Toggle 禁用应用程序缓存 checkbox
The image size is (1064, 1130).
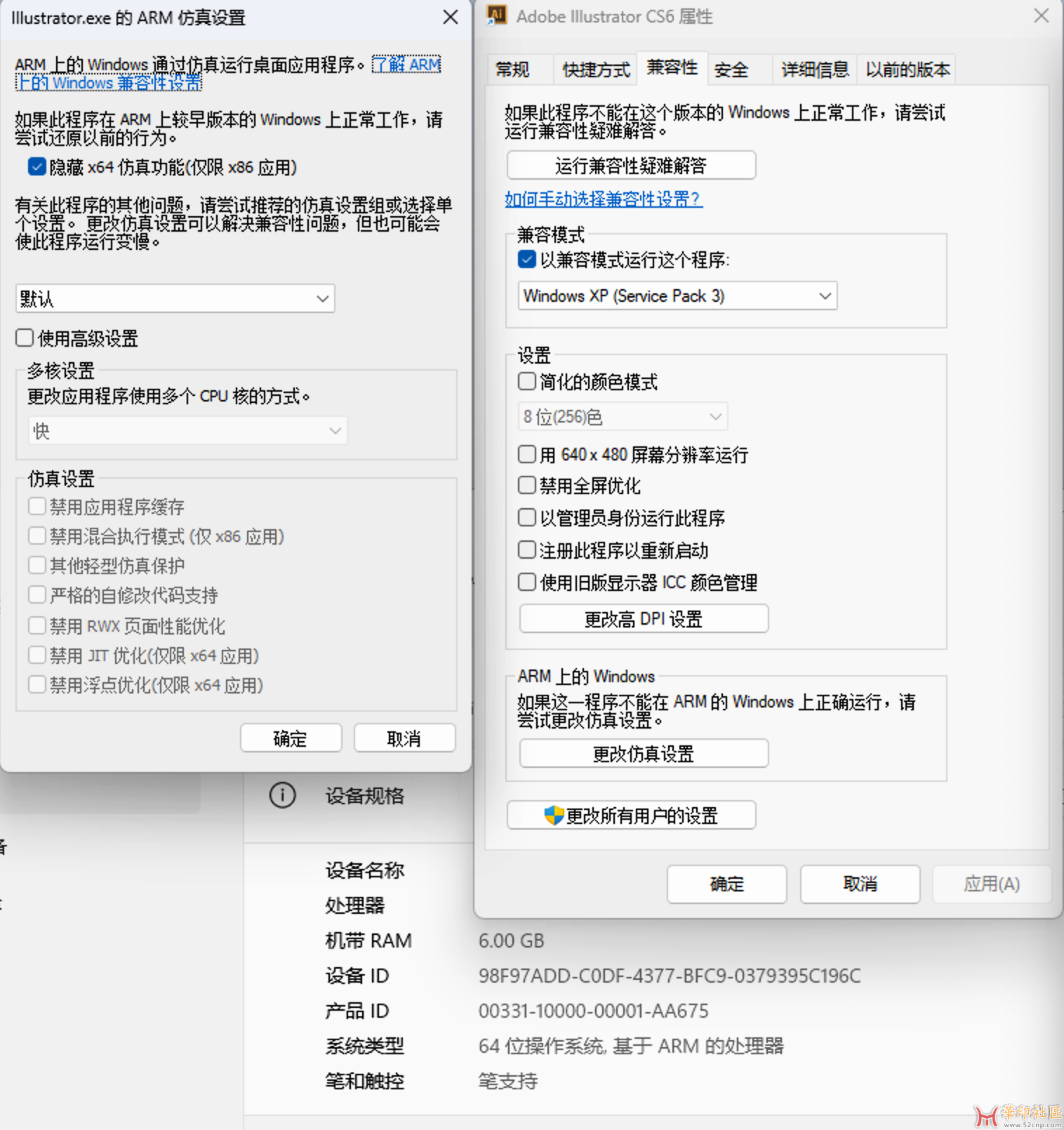[x=37, y=506]
